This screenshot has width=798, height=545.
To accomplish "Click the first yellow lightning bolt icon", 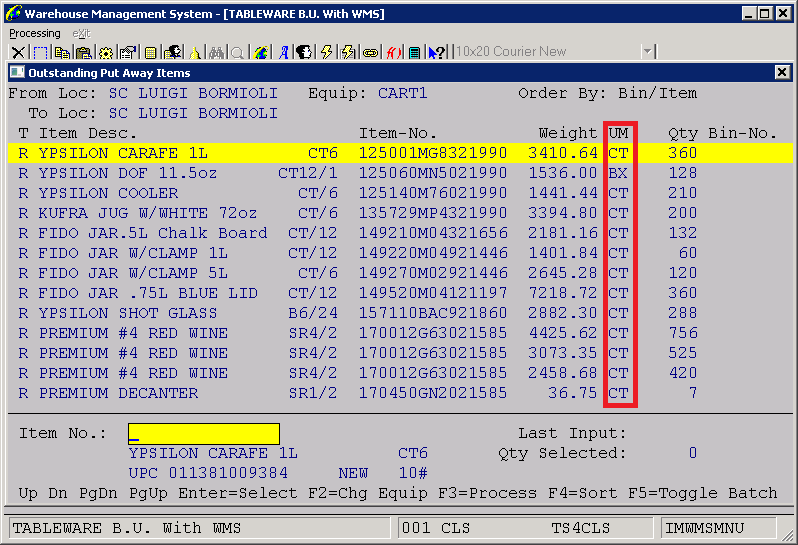I will point(326,52).
